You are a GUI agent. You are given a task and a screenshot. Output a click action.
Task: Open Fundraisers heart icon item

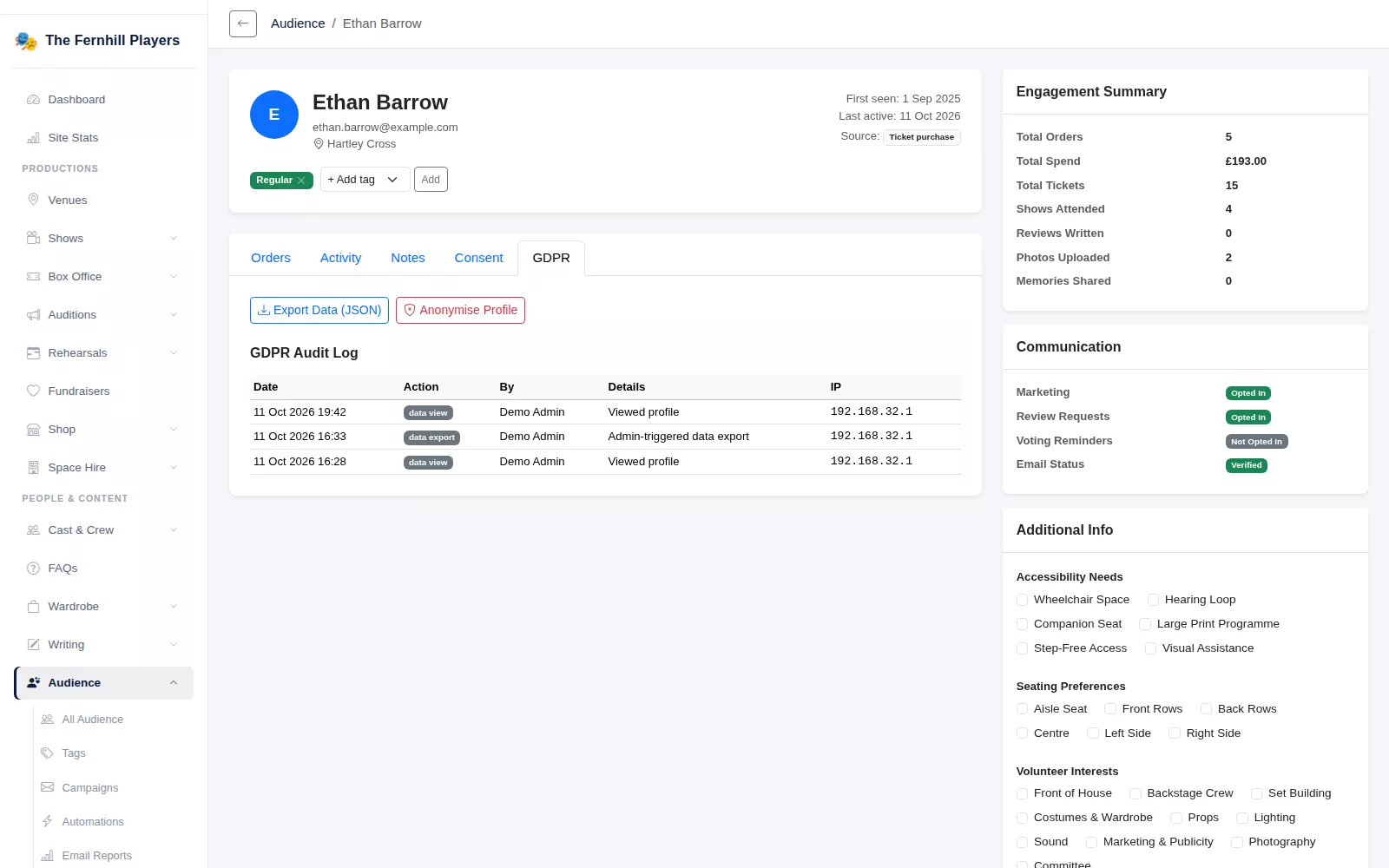[34, 391]
